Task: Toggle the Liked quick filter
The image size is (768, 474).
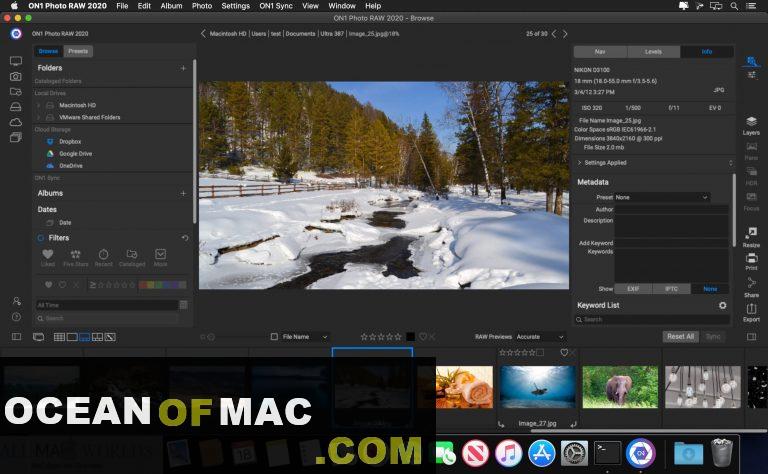Action: tap(48, 257)
